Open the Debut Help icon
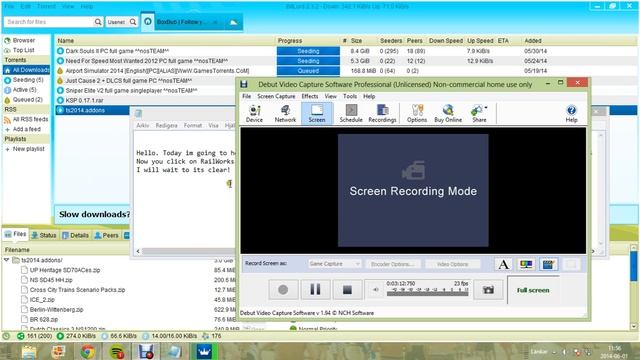Screen dimensions: 640x360 point(571,113)
